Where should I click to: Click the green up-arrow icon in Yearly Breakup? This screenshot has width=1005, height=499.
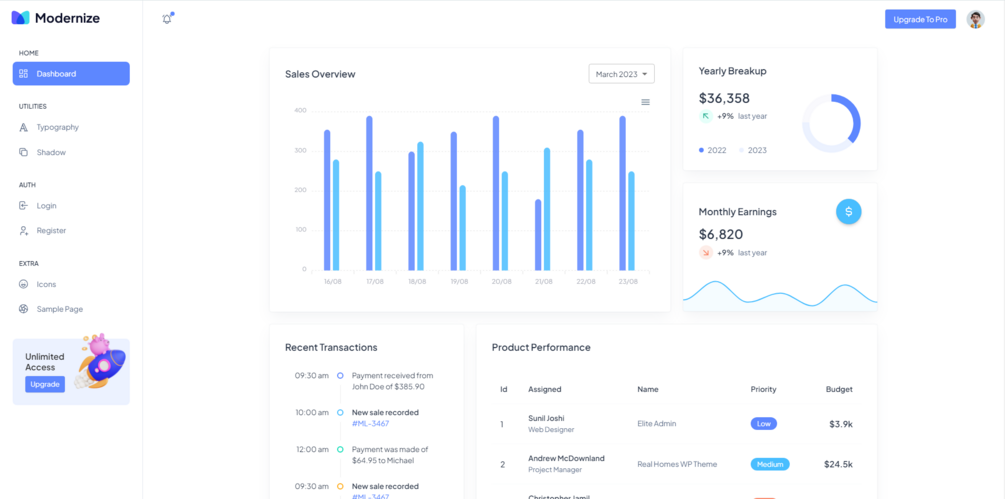[706, 116]
